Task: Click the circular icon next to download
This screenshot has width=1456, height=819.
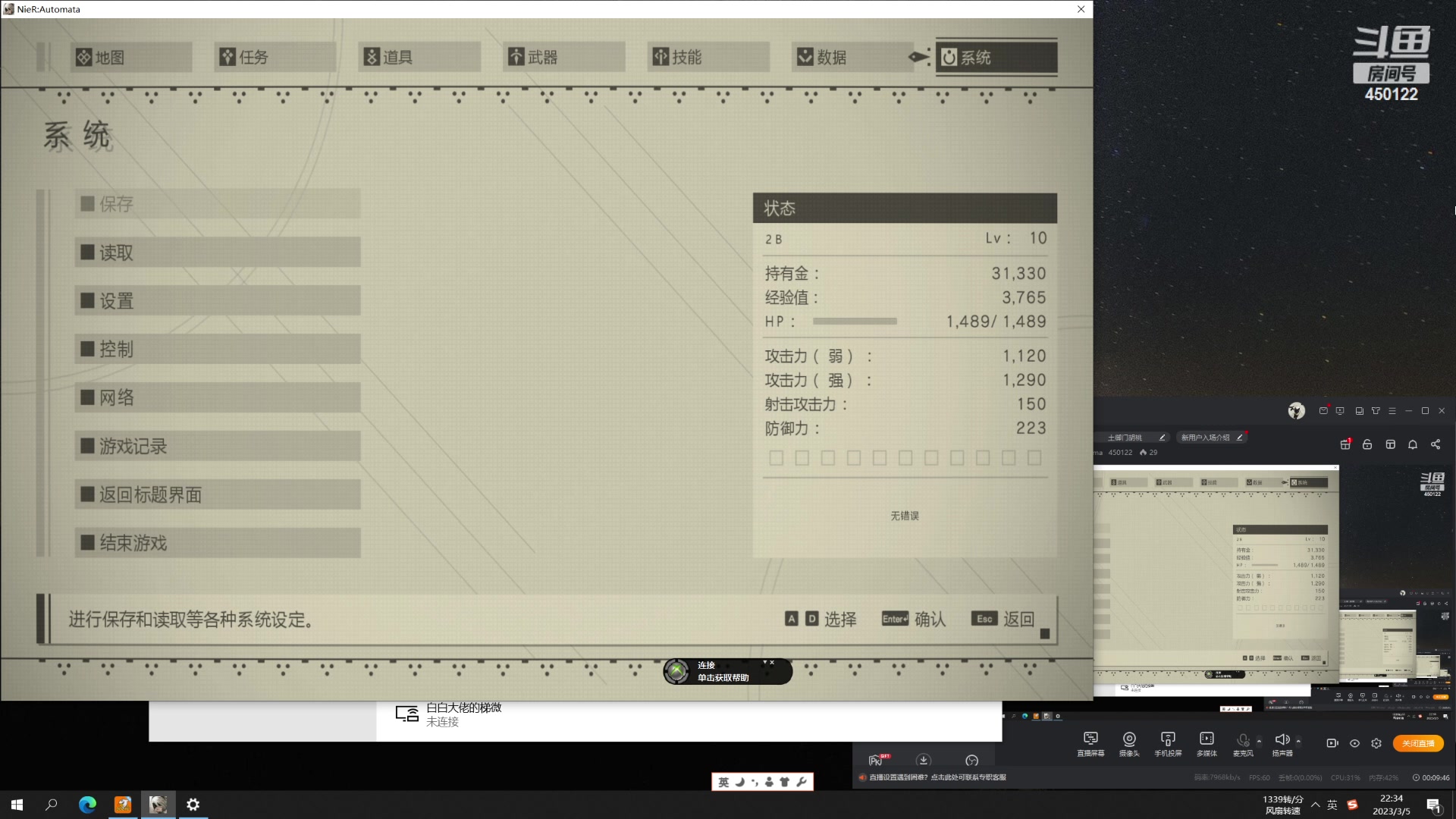Action: [x=972, y=760]
